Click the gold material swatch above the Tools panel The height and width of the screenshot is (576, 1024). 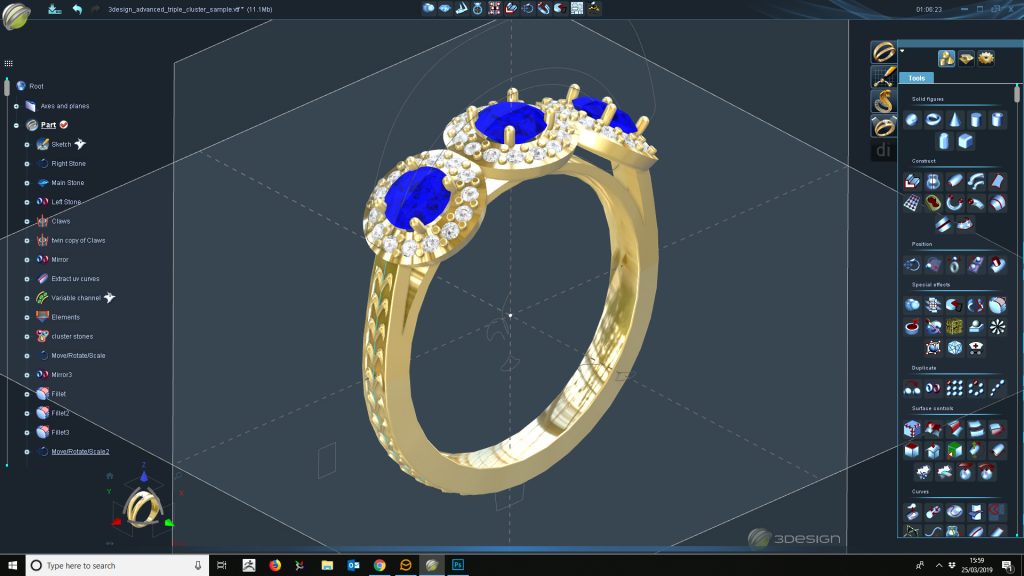[x=945, y=58]
